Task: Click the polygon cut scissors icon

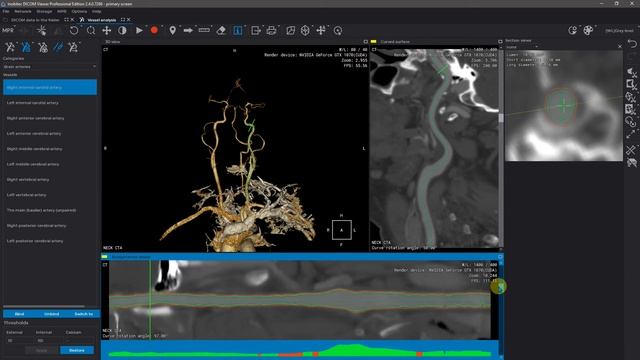Action: coord(631,72)
